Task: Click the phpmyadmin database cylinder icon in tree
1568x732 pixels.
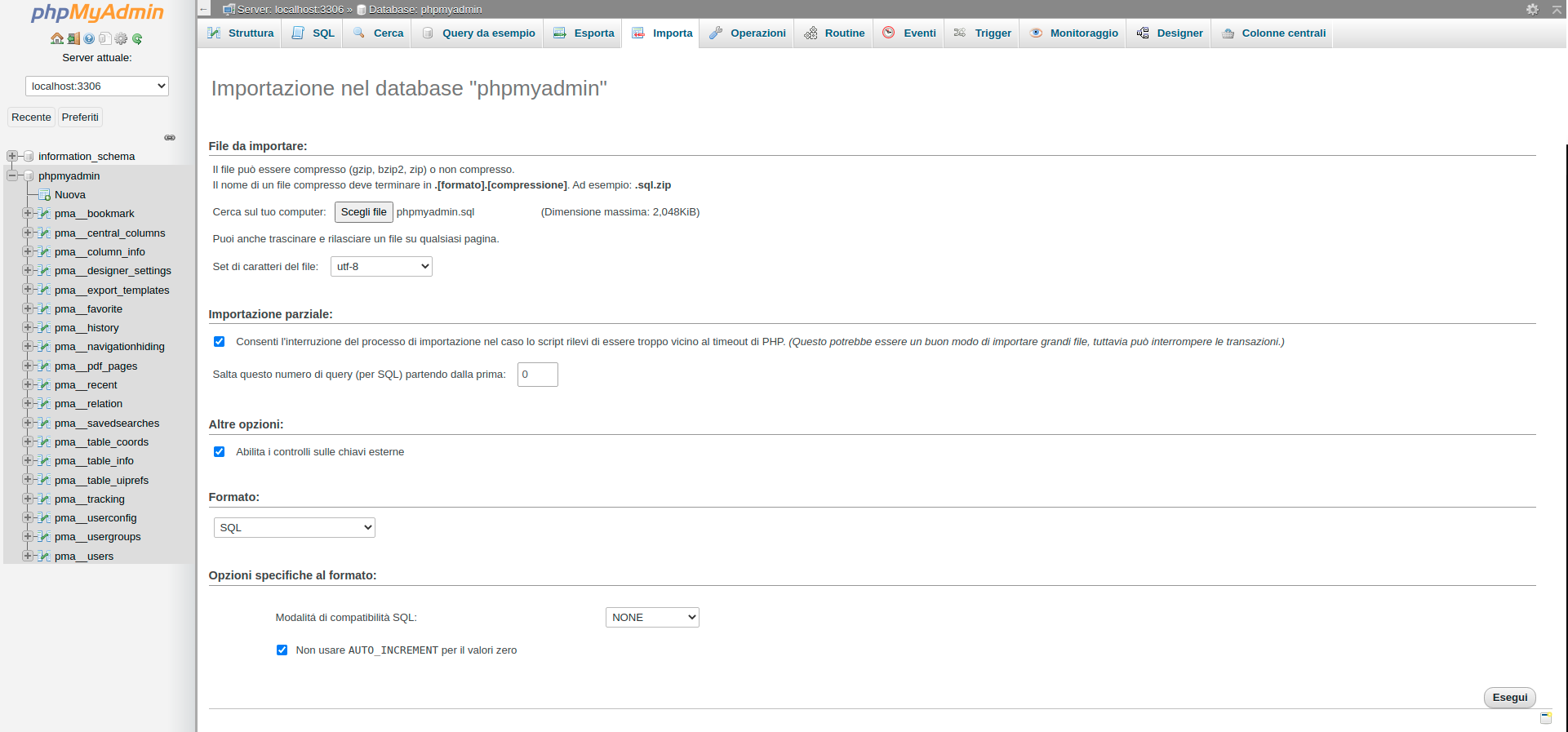Action: point(29,175)
